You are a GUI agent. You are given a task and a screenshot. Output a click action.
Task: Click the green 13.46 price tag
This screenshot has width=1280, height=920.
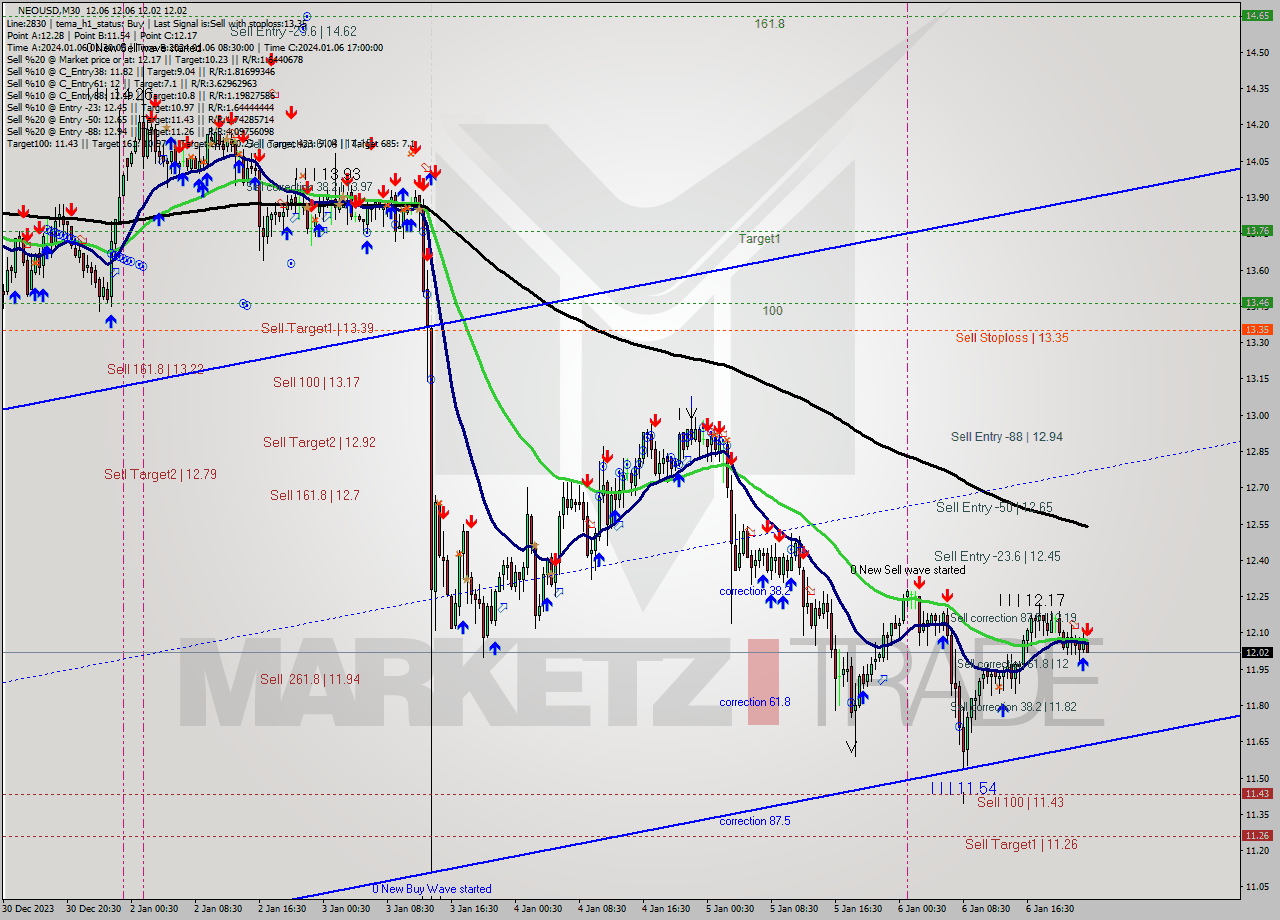point(1256,302)
